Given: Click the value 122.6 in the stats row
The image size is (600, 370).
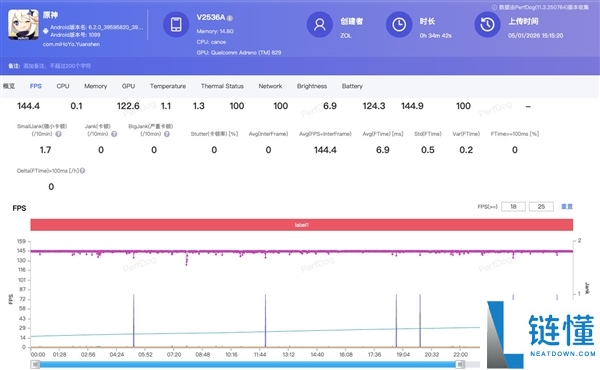Looking at the screenshot, I should [128, 106].
